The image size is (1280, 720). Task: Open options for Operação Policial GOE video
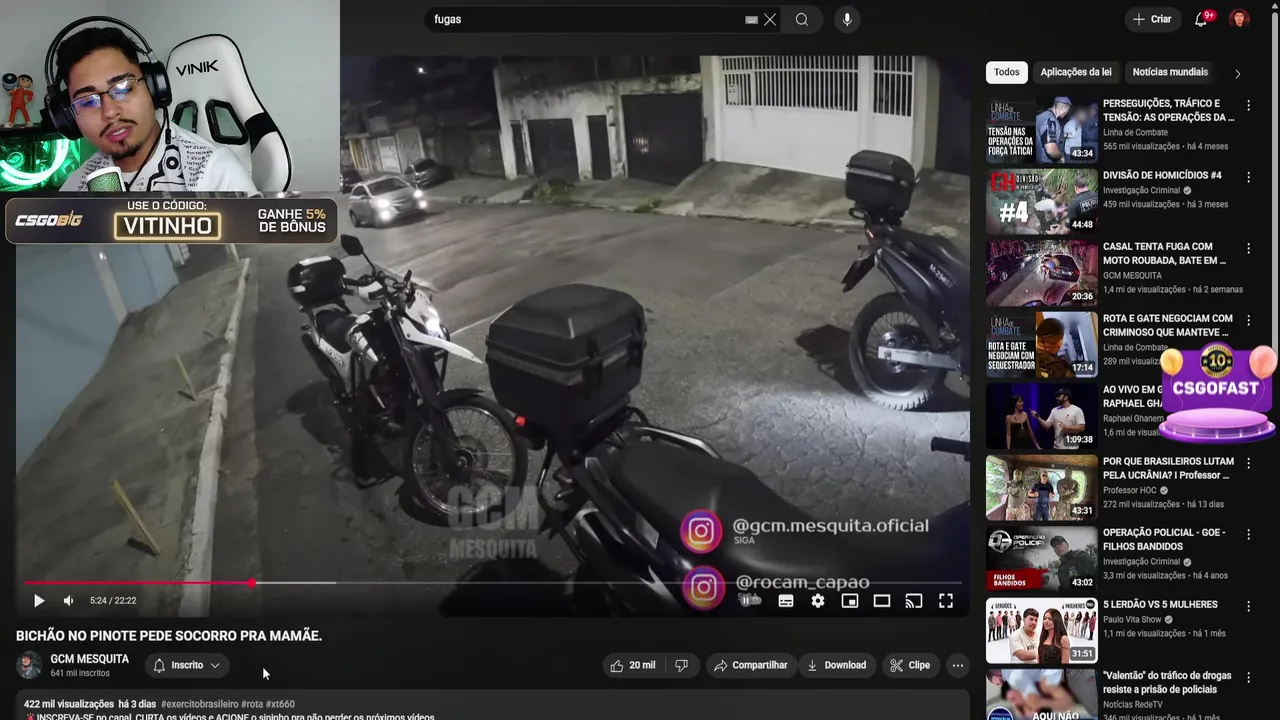(1248, 534)
